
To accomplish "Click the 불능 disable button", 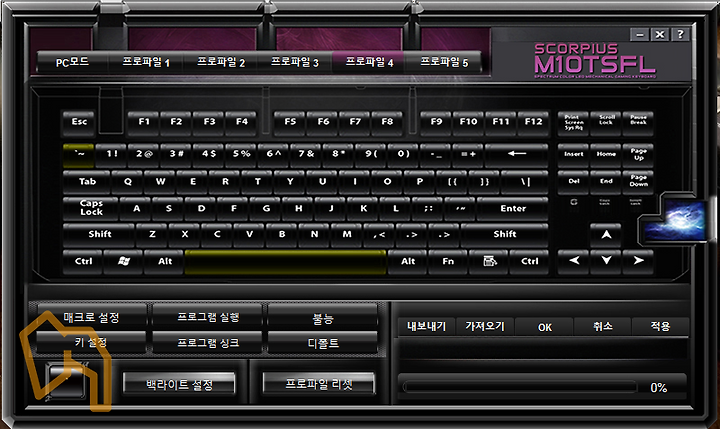I will [323, 318].
